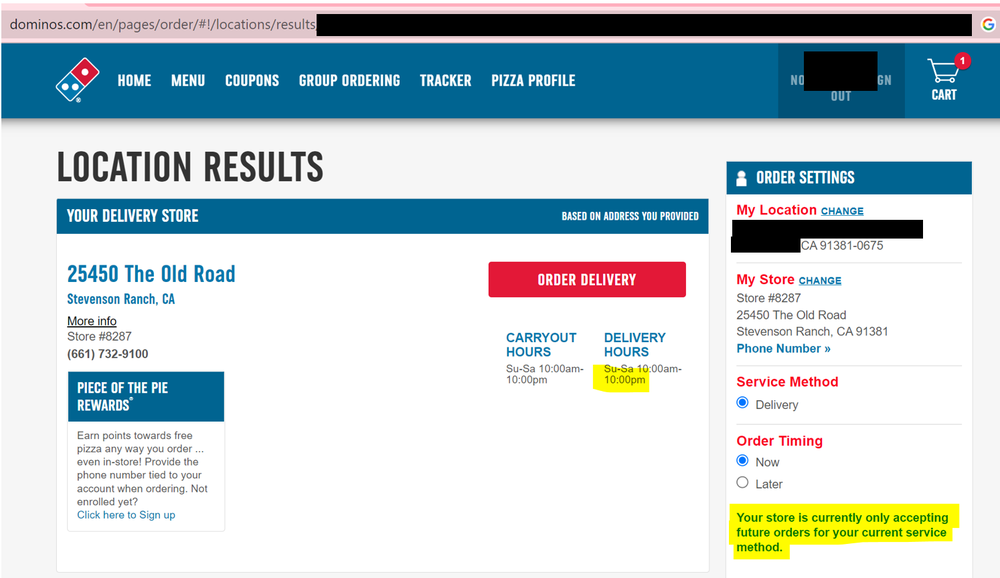Image resolution: width=1000 pixels, height=578 pixels.
Task: Choose "Later" for order timing
Action: [741, 483]
